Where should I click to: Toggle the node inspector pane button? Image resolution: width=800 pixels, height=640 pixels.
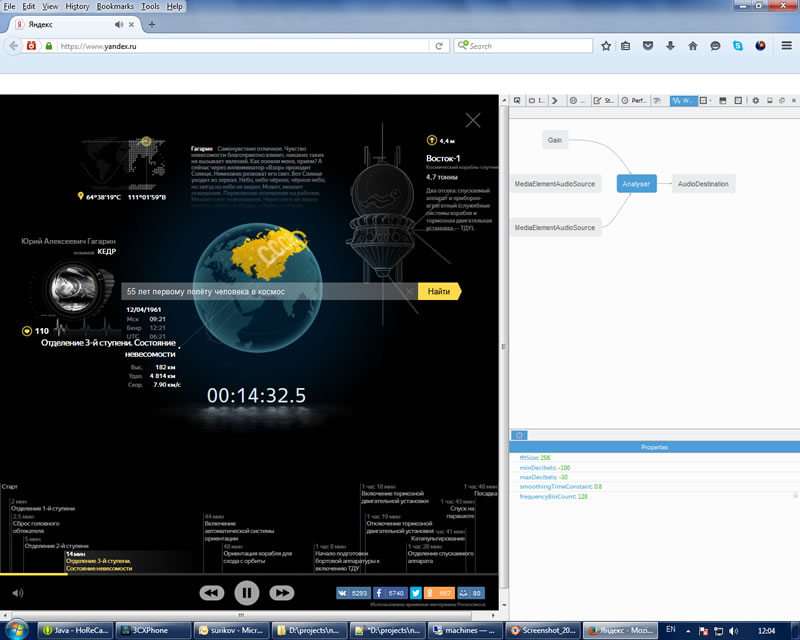[x=519, y=435]
